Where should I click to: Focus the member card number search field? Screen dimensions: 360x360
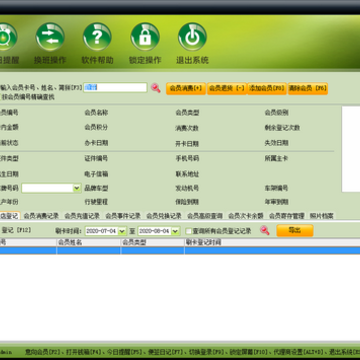click(x=115, y=87)
